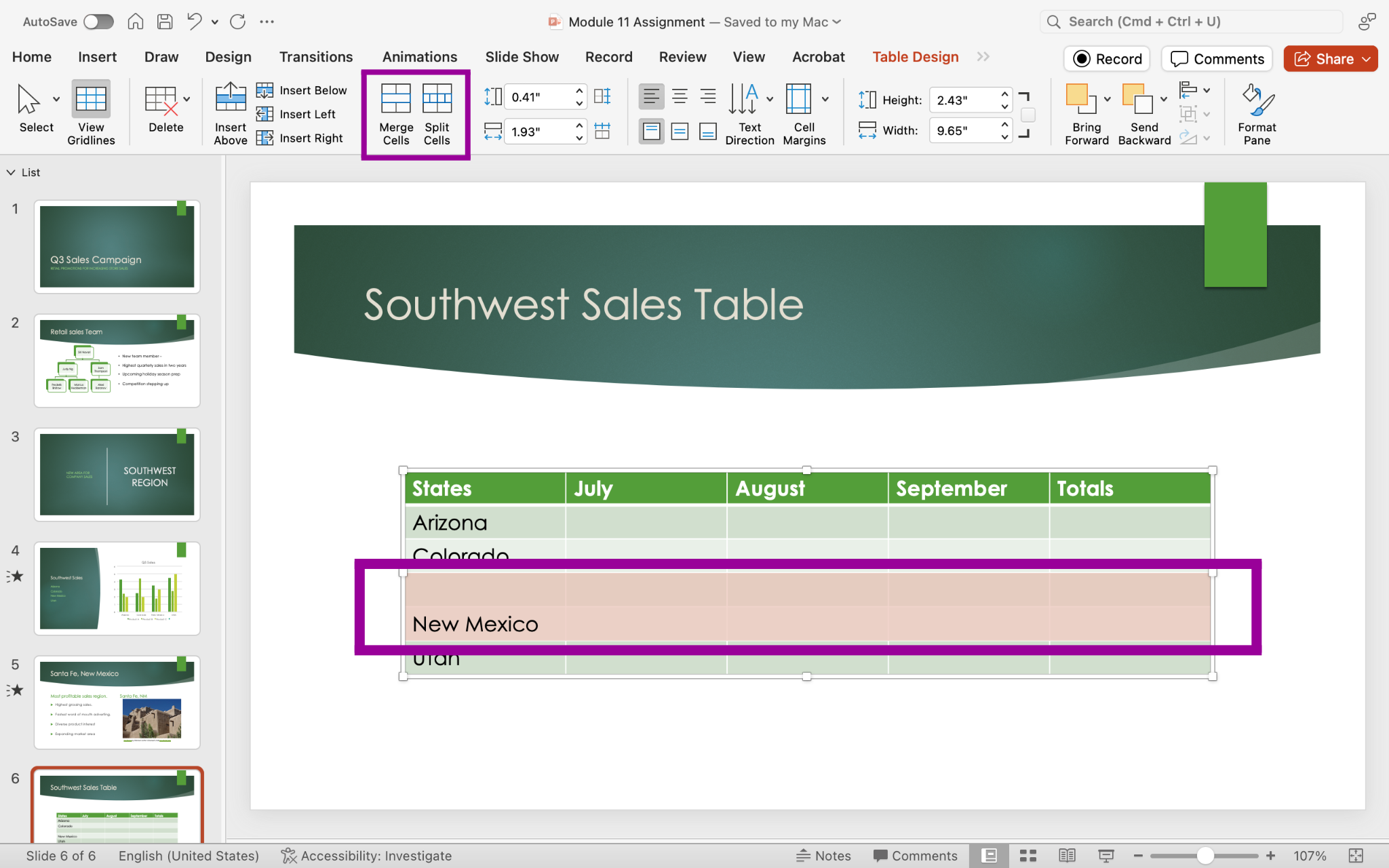Click the Home icon in title bar

(x=136, y=22)
